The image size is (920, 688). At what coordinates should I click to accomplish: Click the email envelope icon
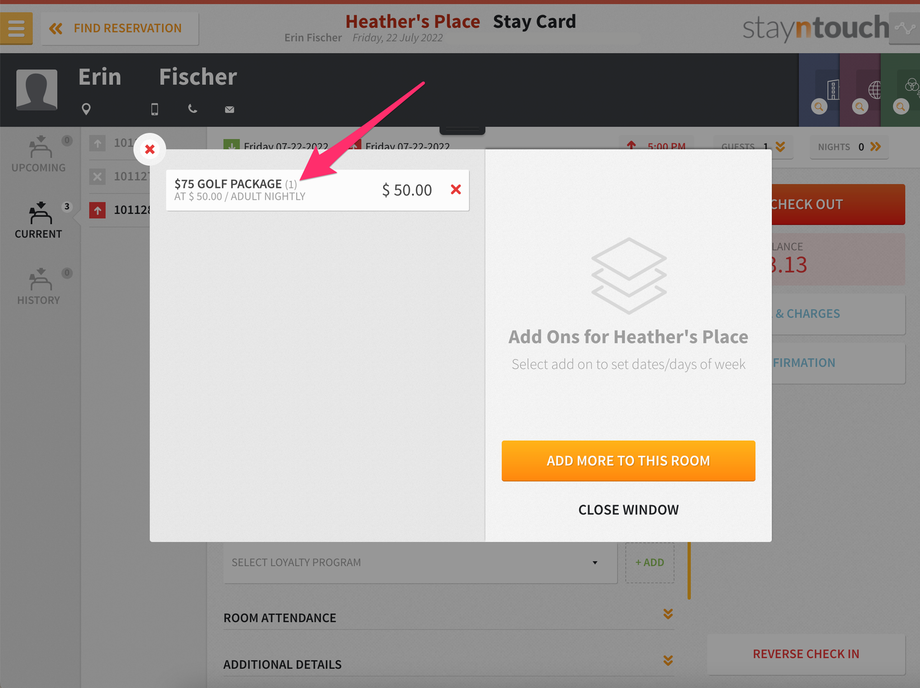click(229, 110)
